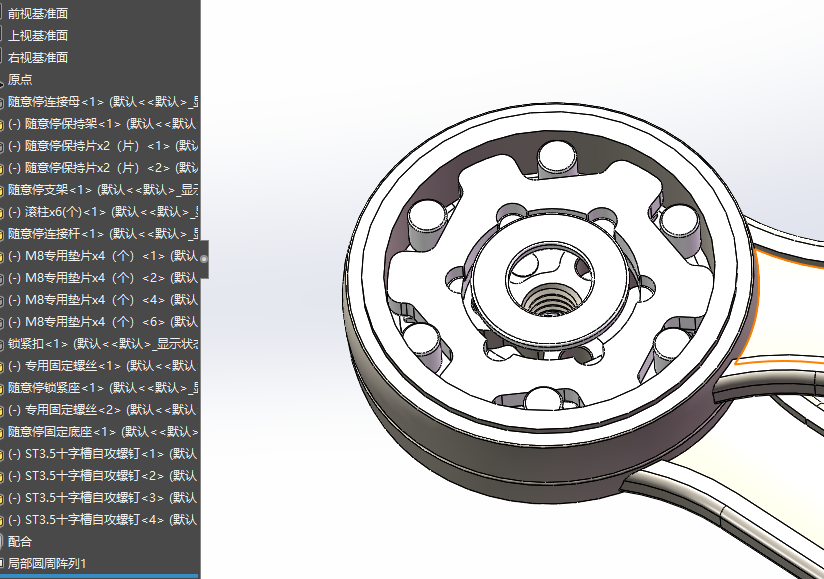Select 随意停保持片x2（片）<2> in the tree
The width and height of the screenshot is (824, 579).
[x=103, y=168]
